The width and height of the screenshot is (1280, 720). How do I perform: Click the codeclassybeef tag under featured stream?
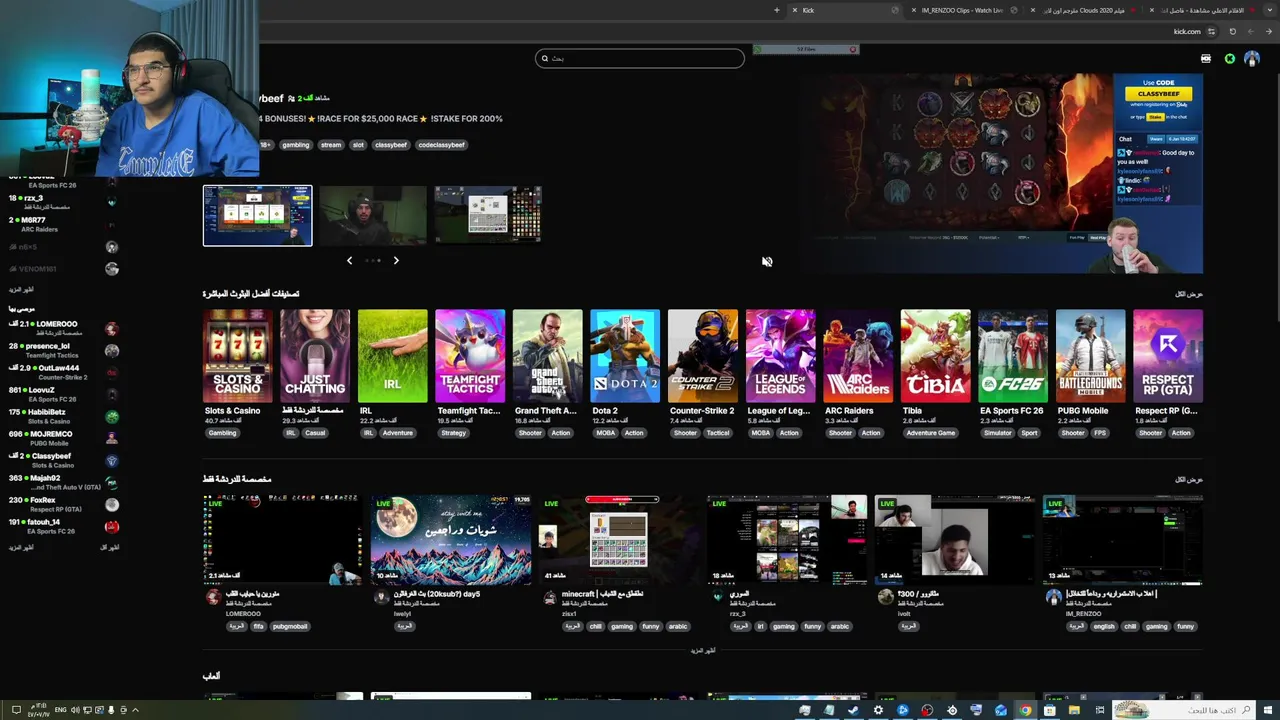tap(441, 145)
